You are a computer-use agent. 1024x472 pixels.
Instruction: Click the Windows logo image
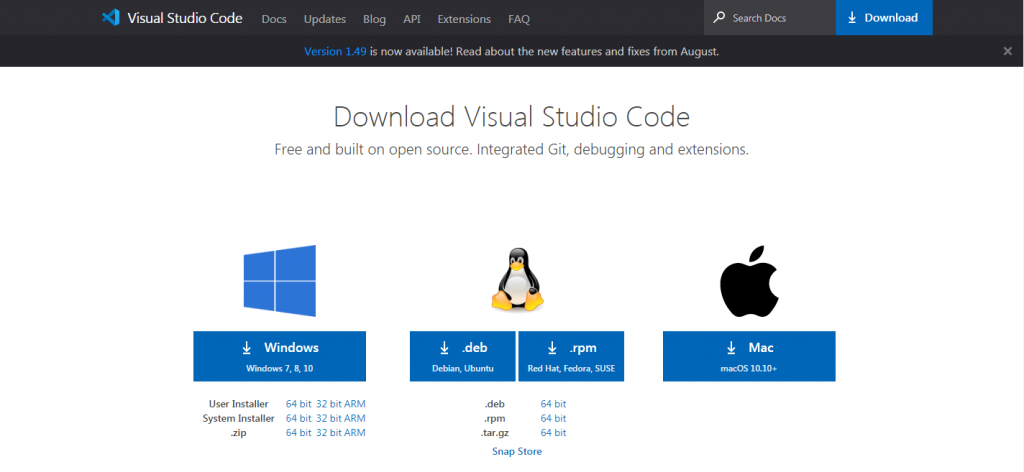(x=280, y=281)
